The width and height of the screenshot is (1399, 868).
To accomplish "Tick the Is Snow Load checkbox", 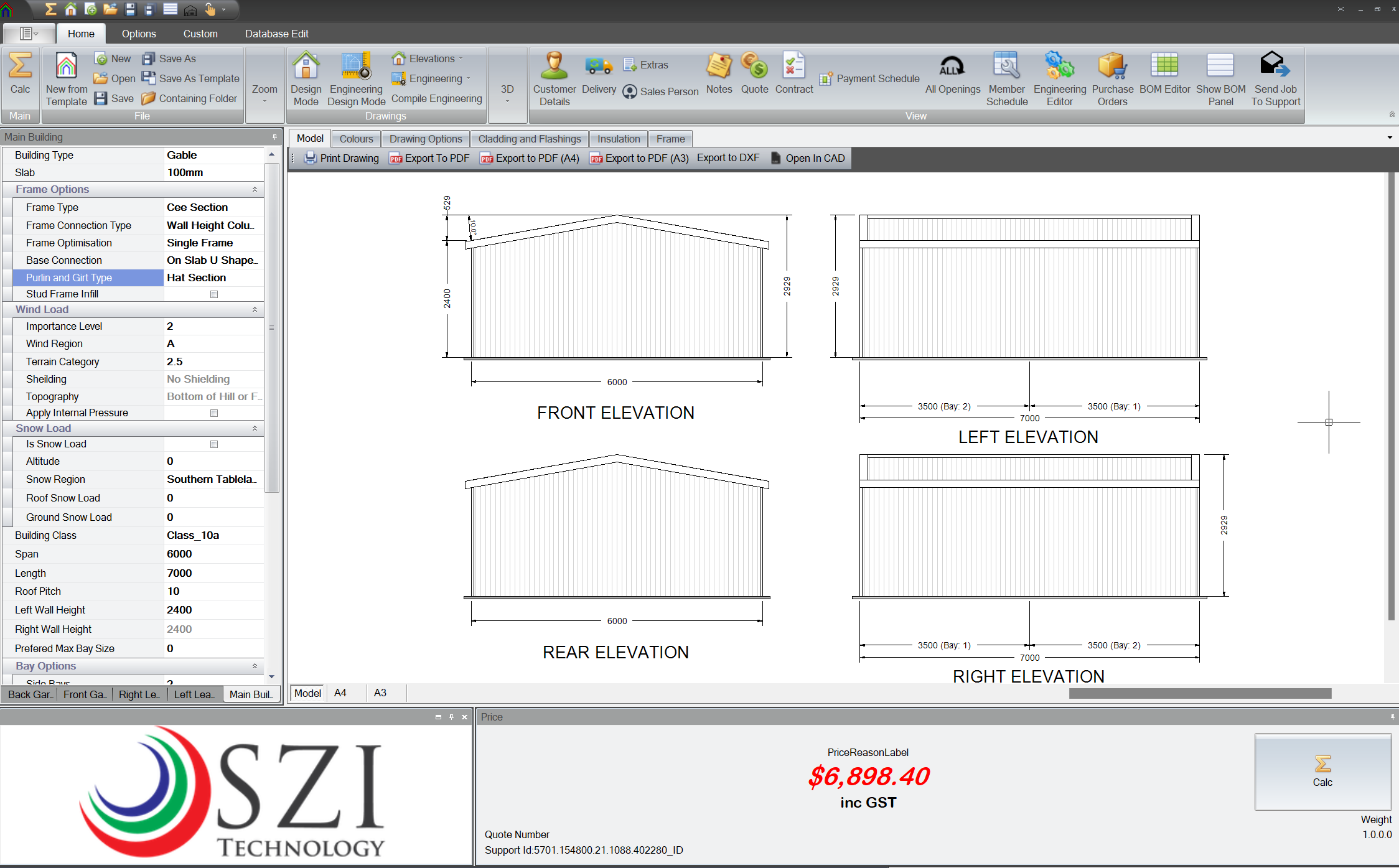I will click(x=214, y=444).
